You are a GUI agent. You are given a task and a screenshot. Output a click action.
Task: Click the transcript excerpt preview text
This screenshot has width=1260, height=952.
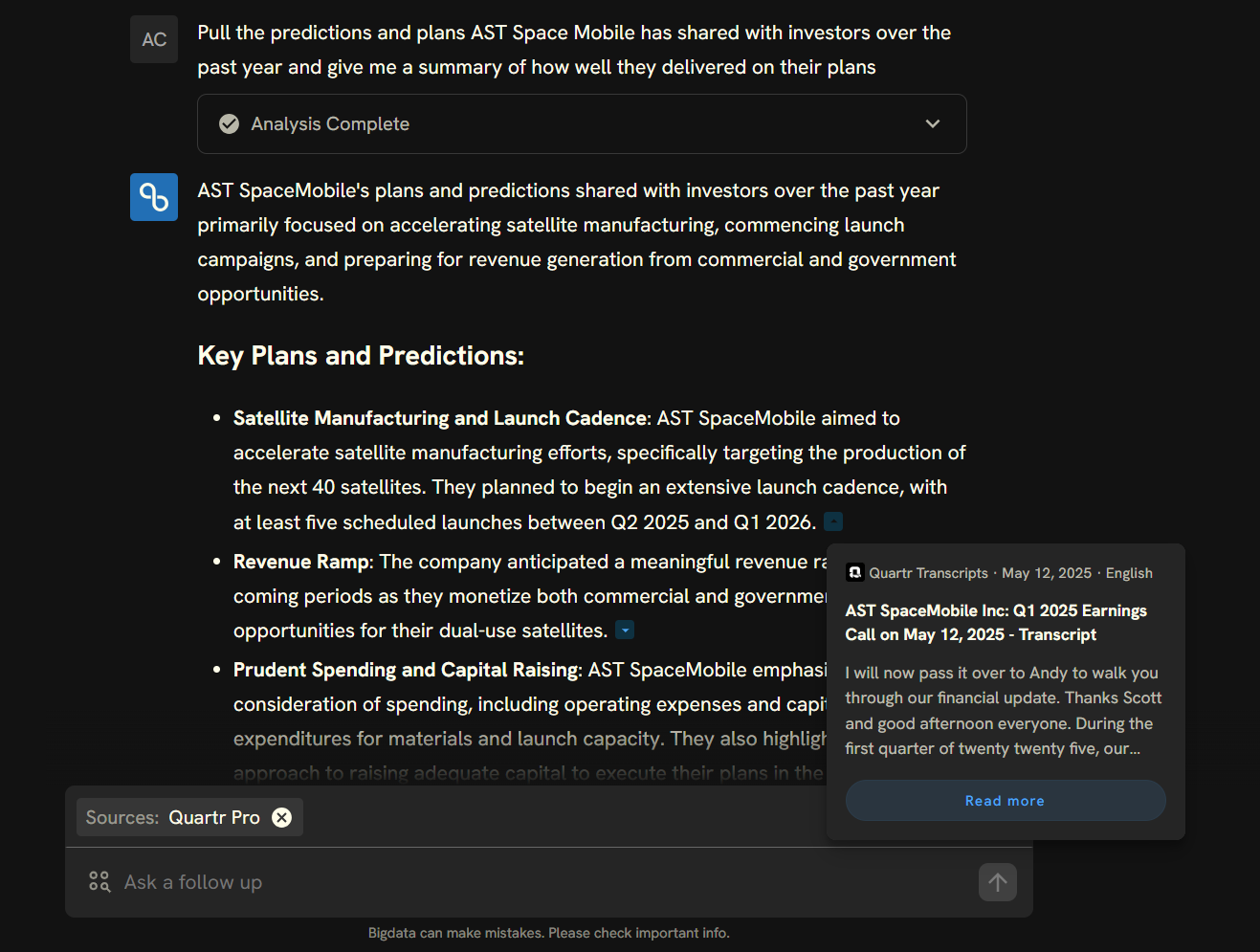pyautogui.click(x=1003, y=711)
